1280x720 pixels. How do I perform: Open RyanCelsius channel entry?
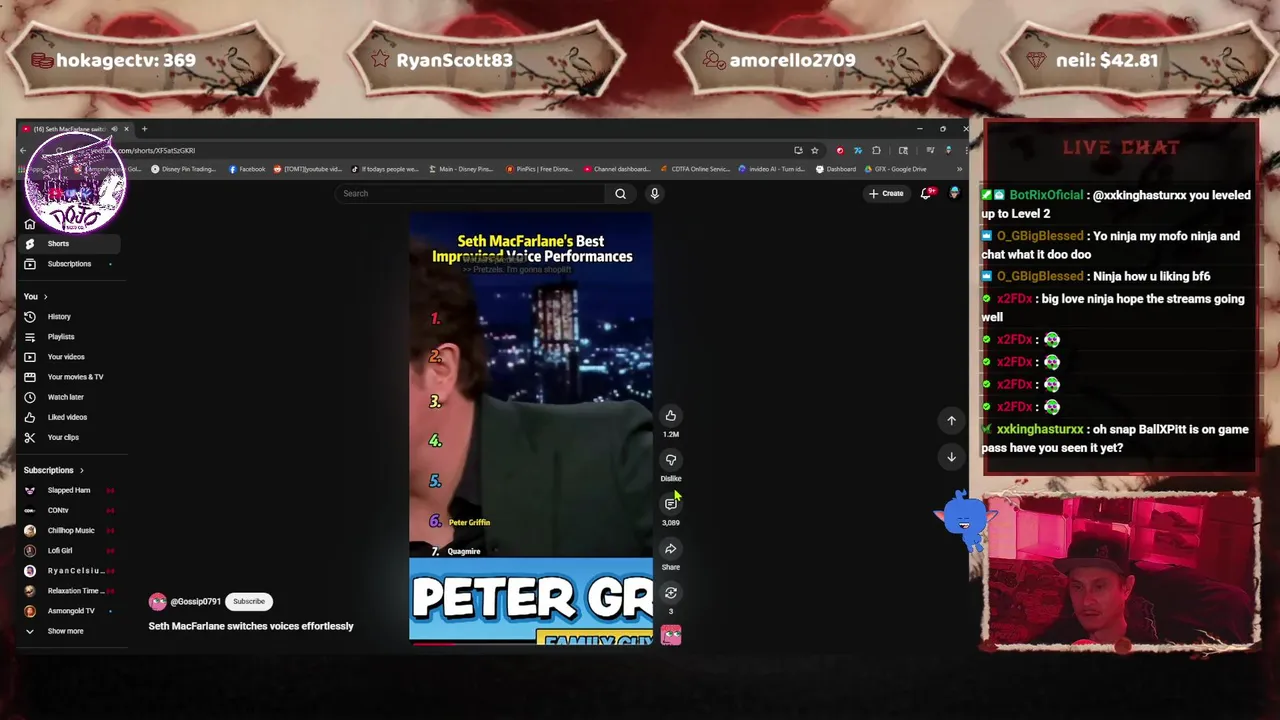[70, 571]
